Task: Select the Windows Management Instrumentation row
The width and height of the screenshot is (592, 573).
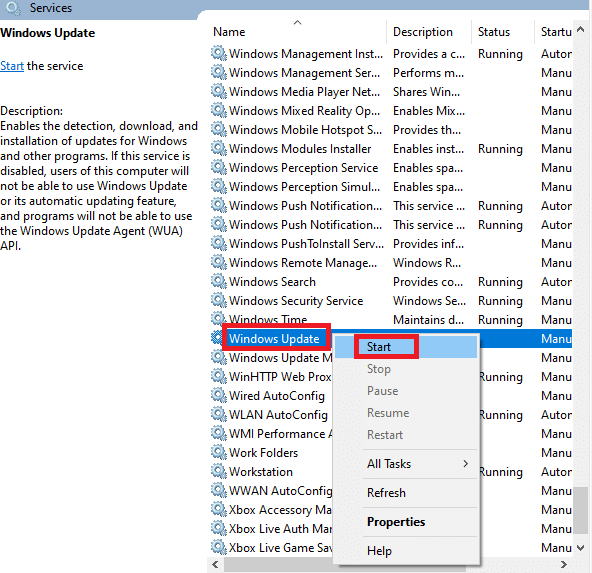Action: 391,54
